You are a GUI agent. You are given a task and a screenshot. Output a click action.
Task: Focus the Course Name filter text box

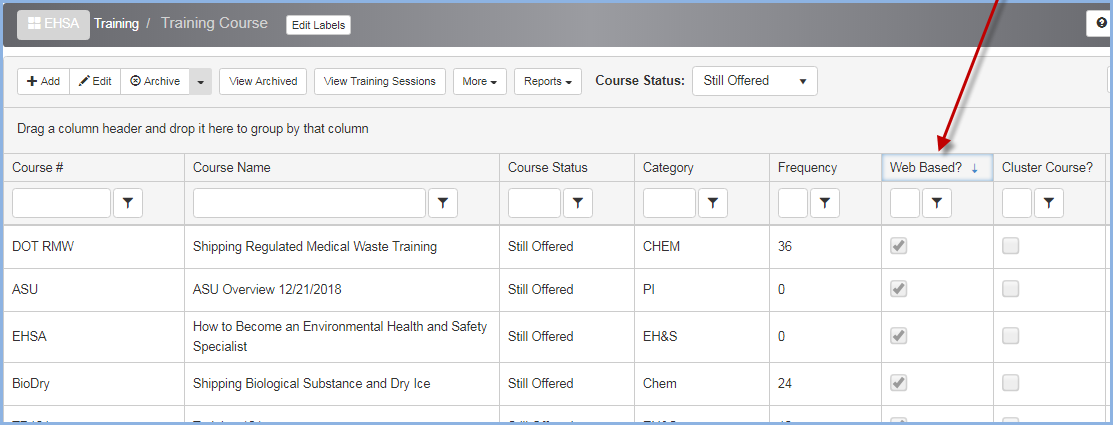point(309,203)
